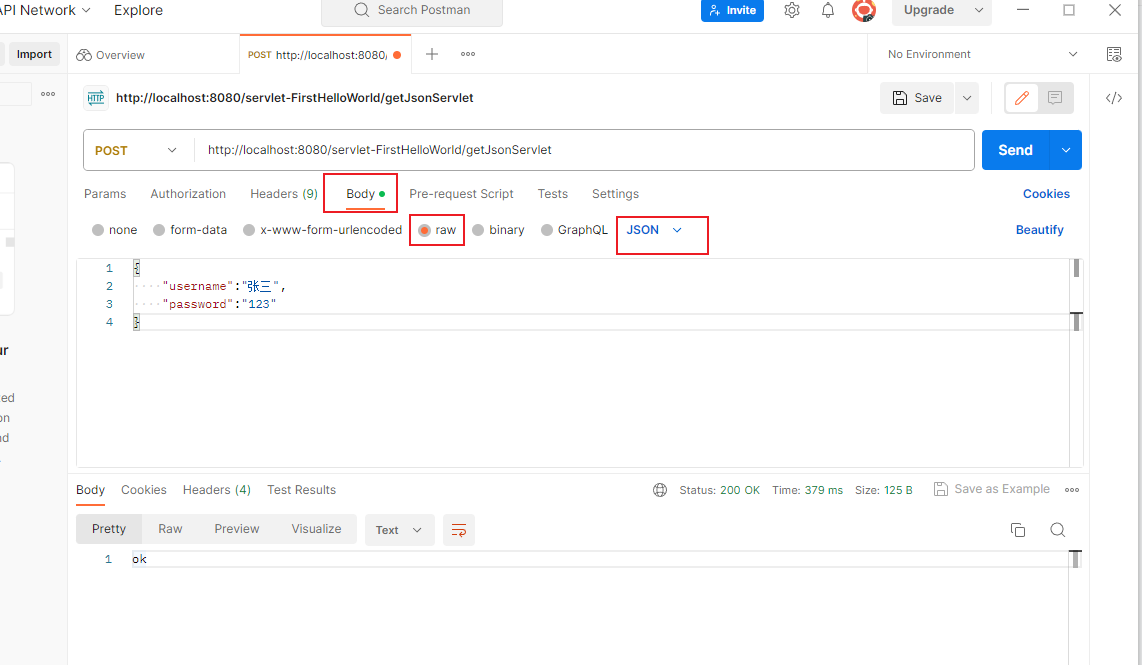This screenshot has height=665, width=1142.
Task: Expand the Send button arrow options
Action: [1066, 150]
